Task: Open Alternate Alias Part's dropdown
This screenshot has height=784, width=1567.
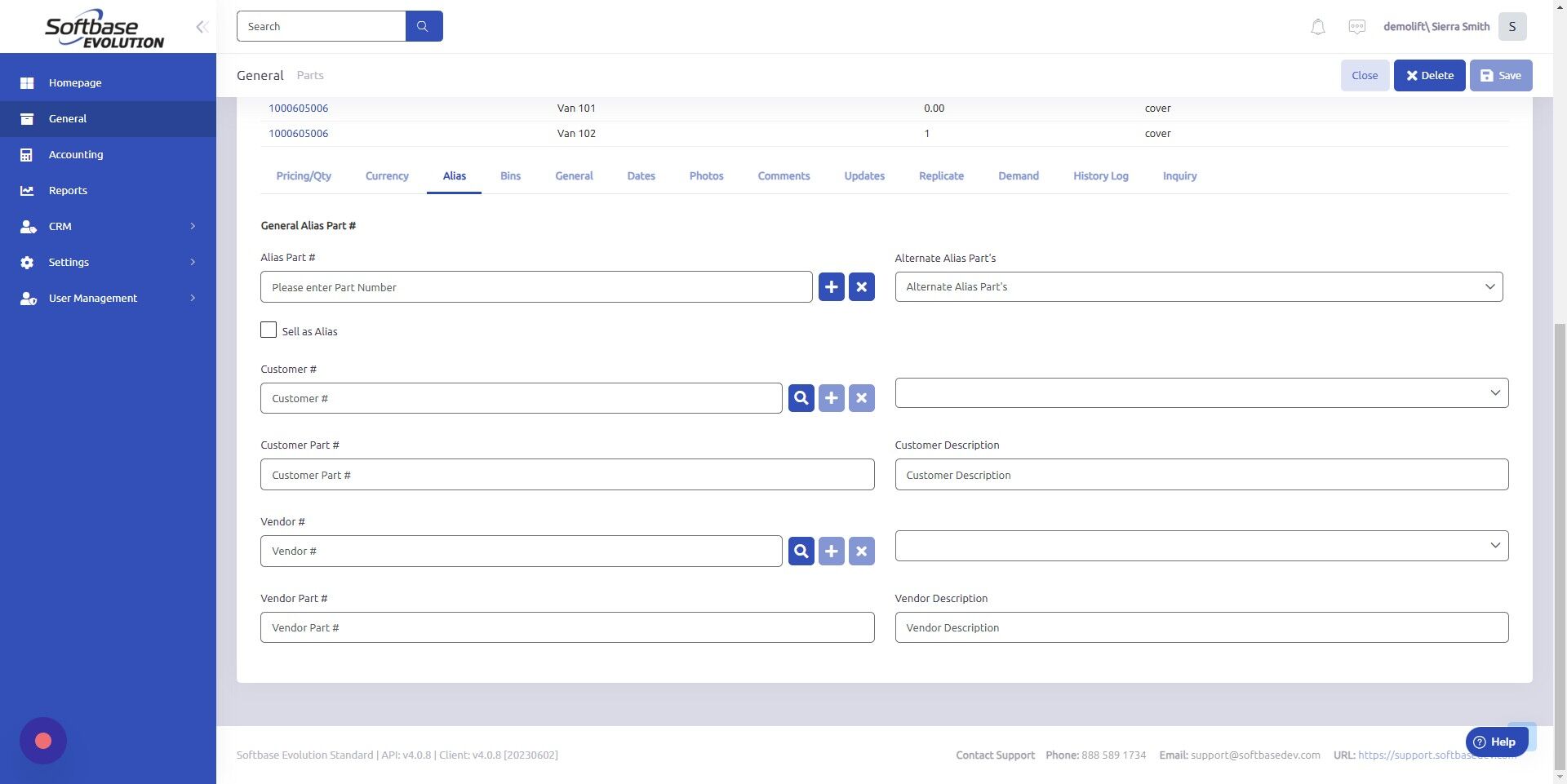Action: coord(1198,287)
